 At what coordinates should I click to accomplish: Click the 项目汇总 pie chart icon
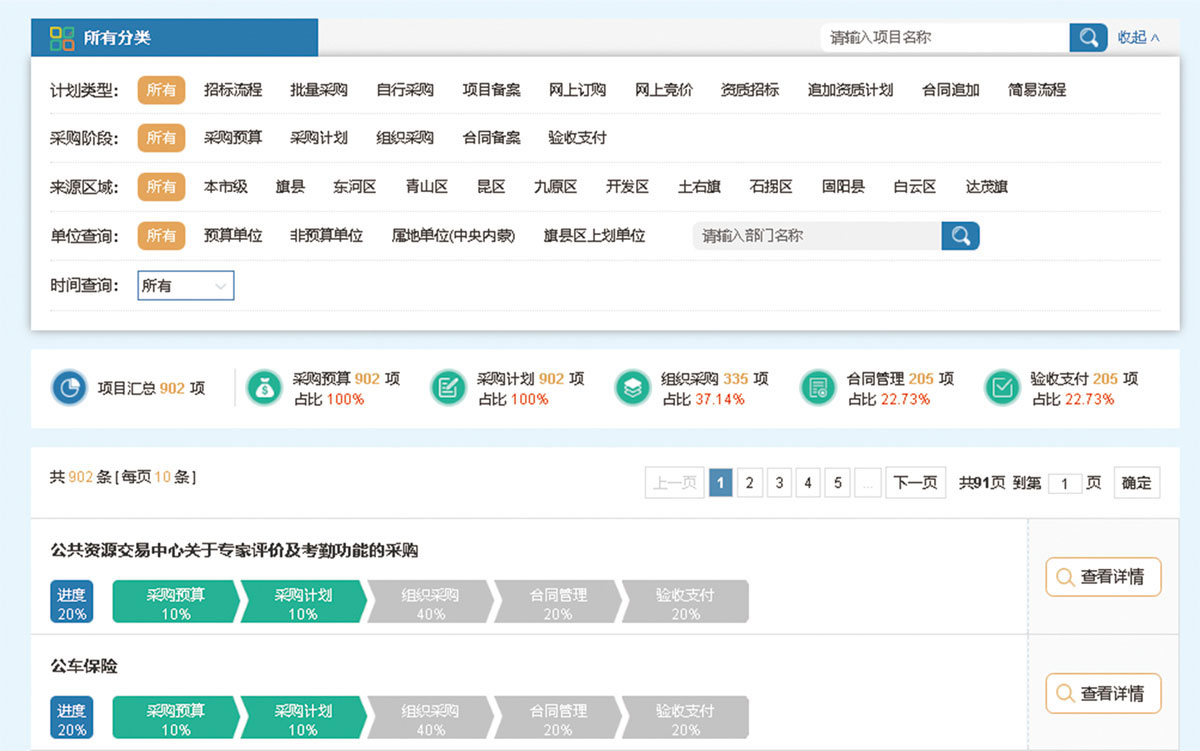[70, 388]
